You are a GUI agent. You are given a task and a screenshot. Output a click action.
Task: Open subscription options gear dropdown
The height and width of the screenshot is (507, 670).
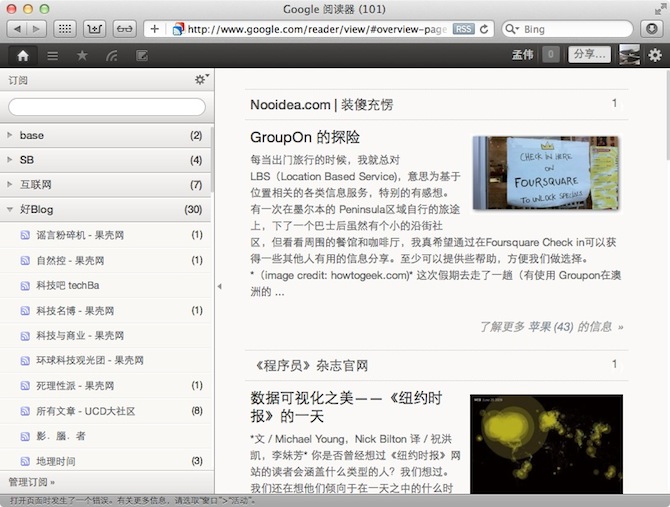tap(201, 79)
